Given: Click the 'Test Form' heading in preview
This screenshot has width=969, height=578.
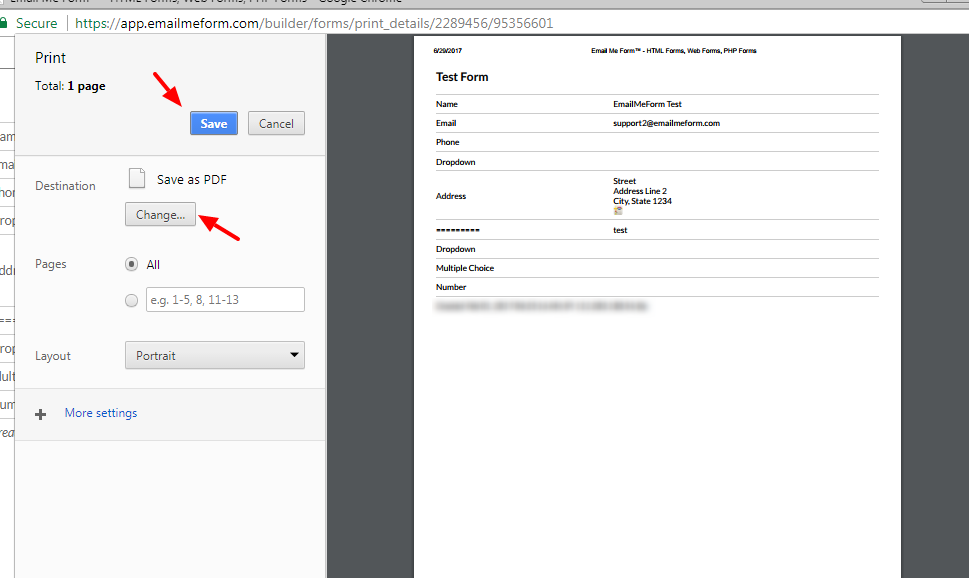Looking at the screenshot, I should pos(462,77).
